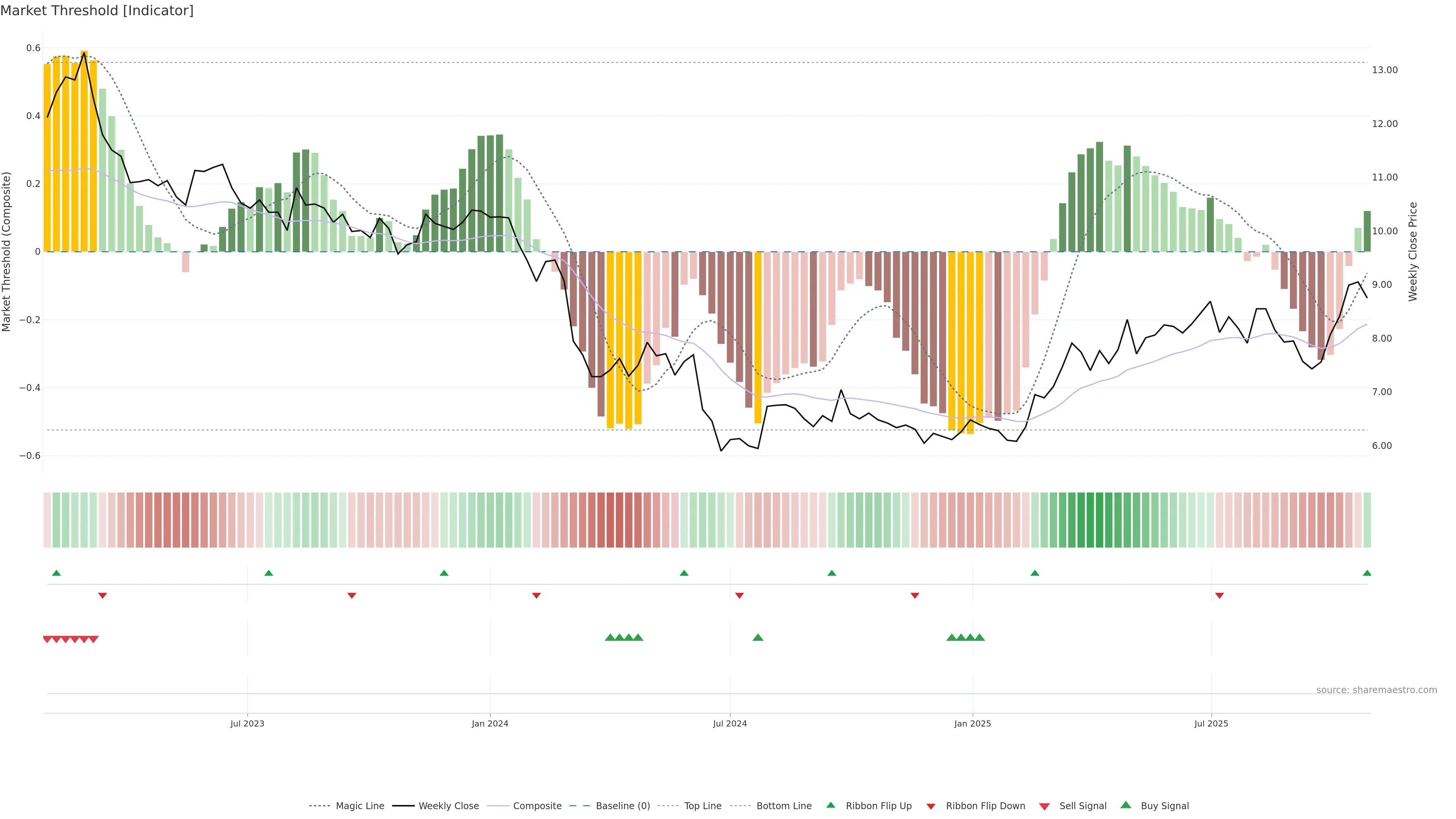Toggle Composite line in the legend

point(537,806)
